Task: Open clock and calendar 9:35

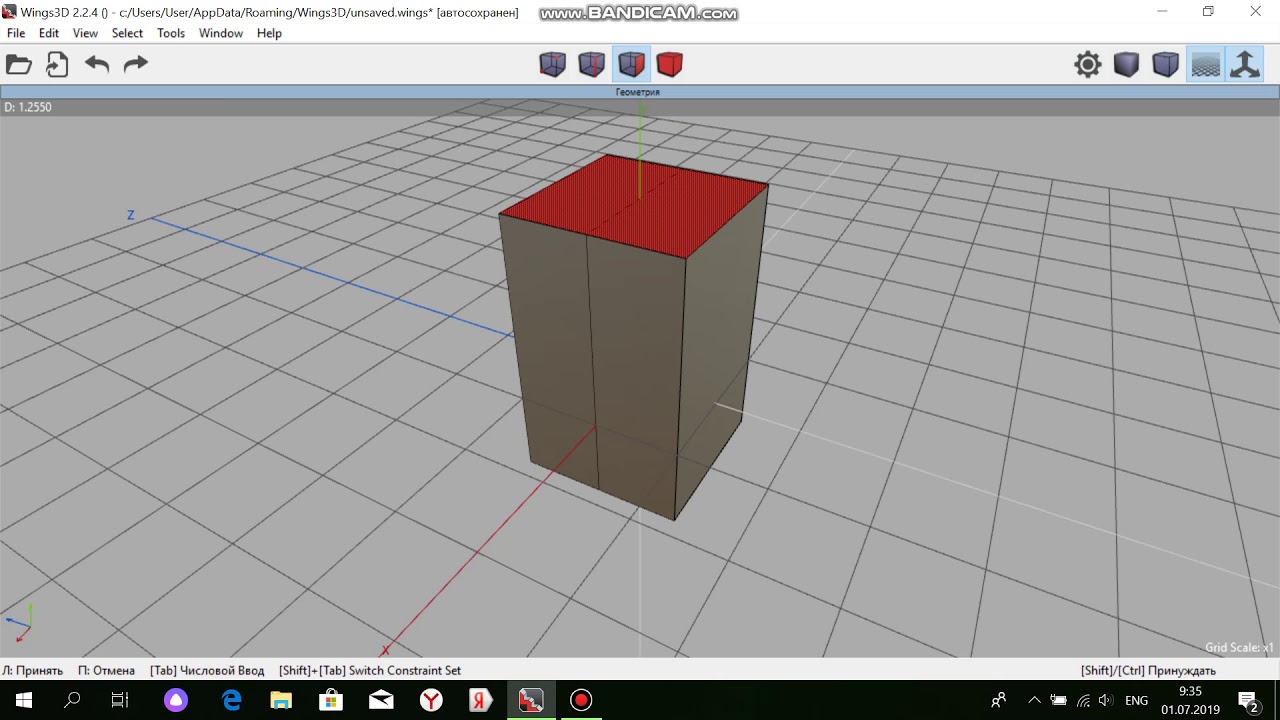Action: [x=1190, y=700]
